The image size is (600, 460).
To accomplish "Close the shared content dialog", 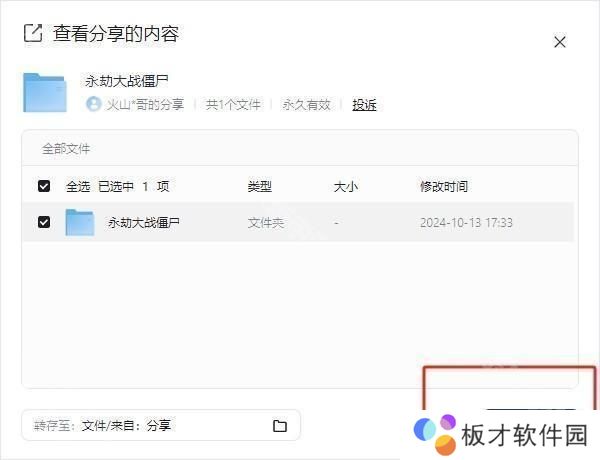I will click(560, 42).
